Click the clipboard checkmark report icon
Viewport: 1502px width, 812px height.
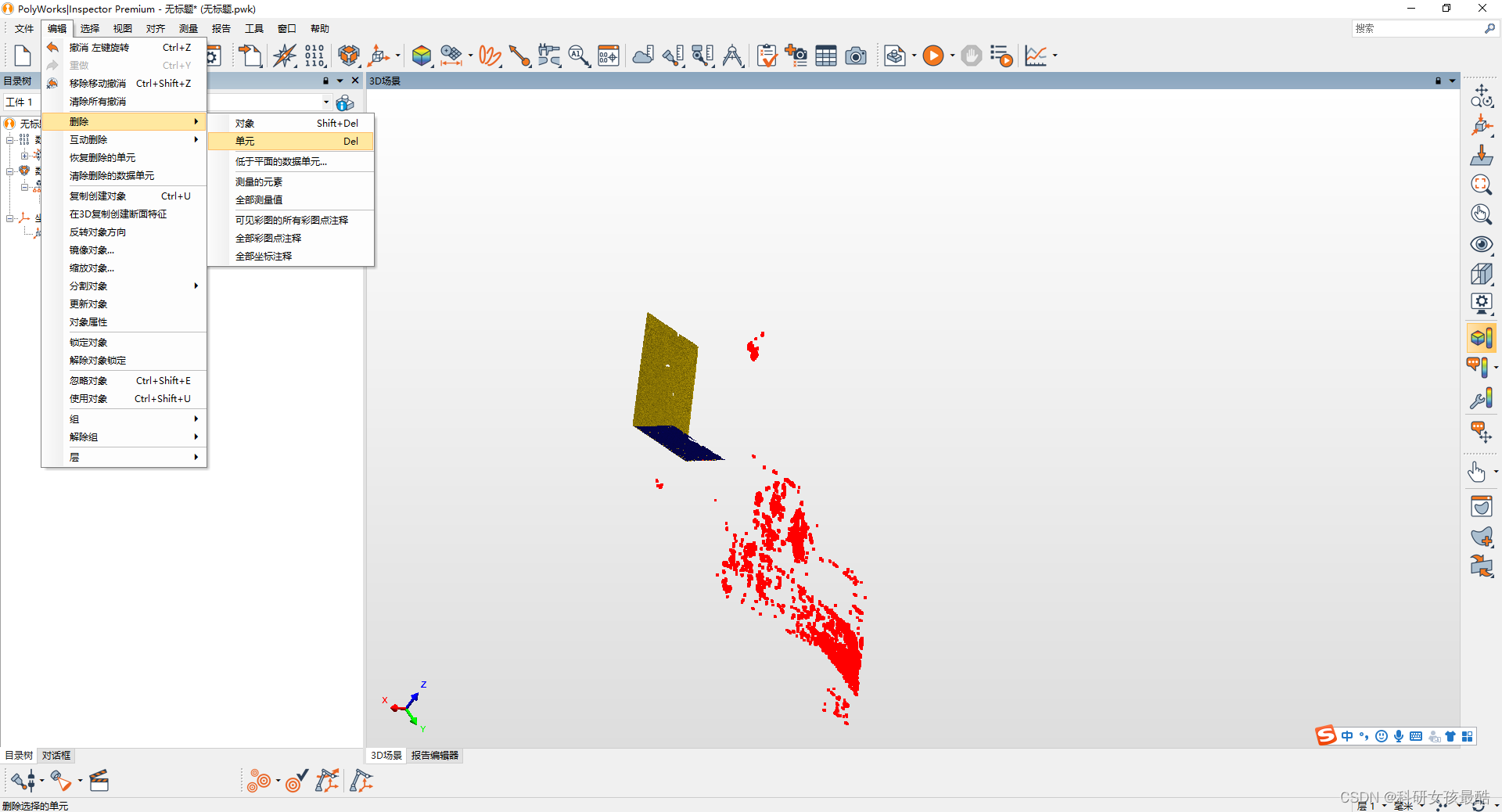click(767, 56)
